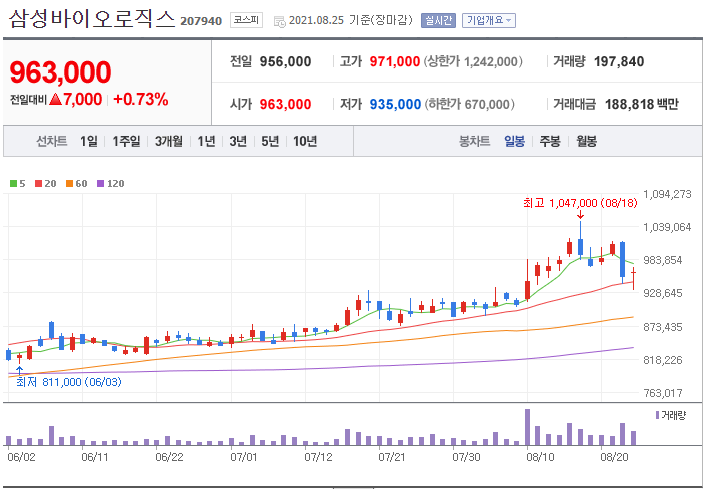703x489 pixels.
Task: Click the 하한가 670,000 text
Action: coord(469,104)
